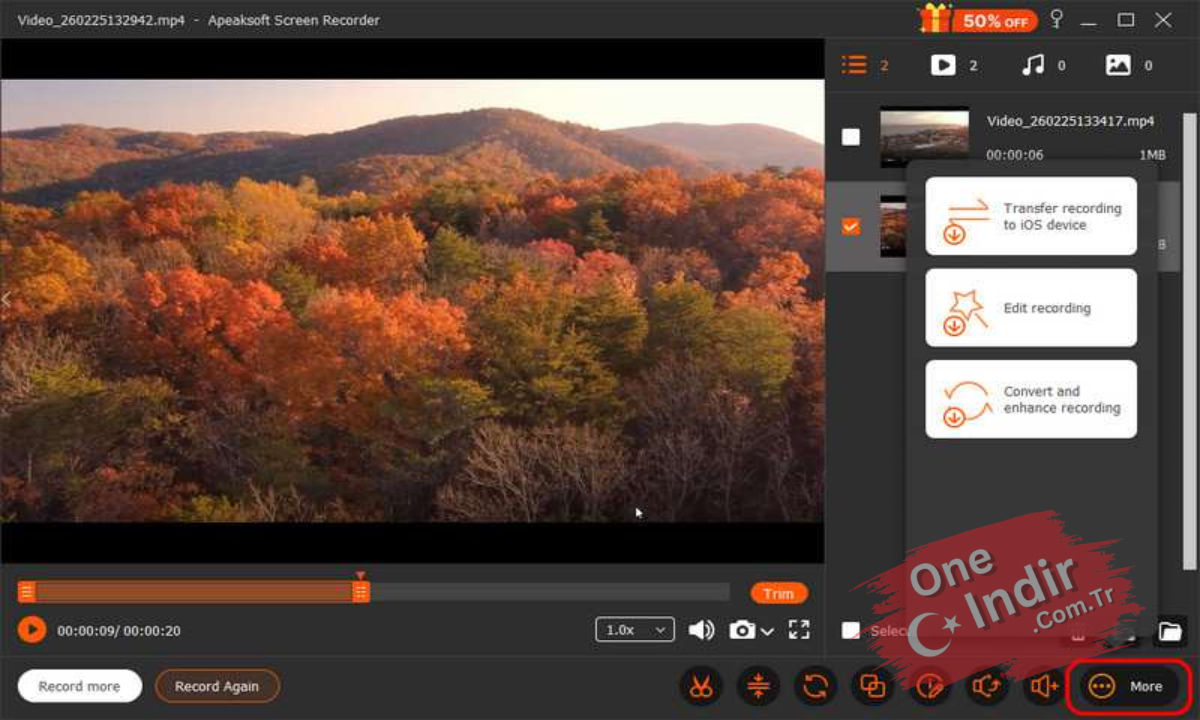Open the extract audio icon
The height and width of the screenshot is (720, 1200).
988,686
